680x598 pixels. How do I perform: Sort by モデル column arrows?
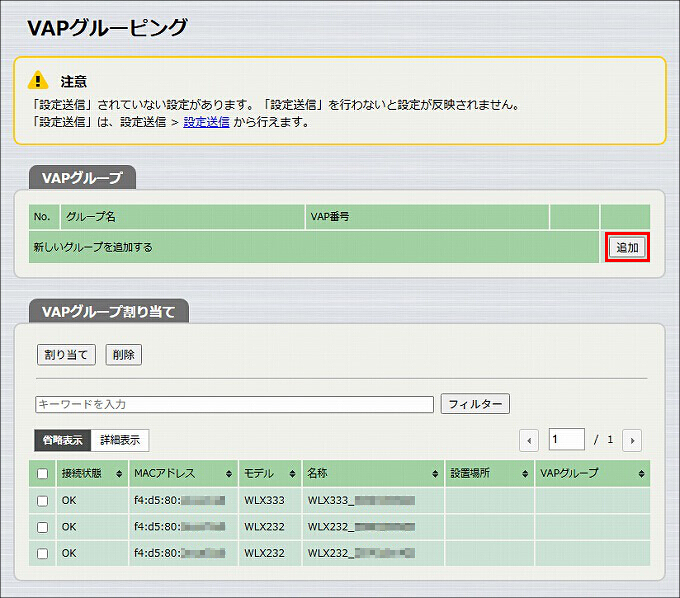[x=292, y=474]
